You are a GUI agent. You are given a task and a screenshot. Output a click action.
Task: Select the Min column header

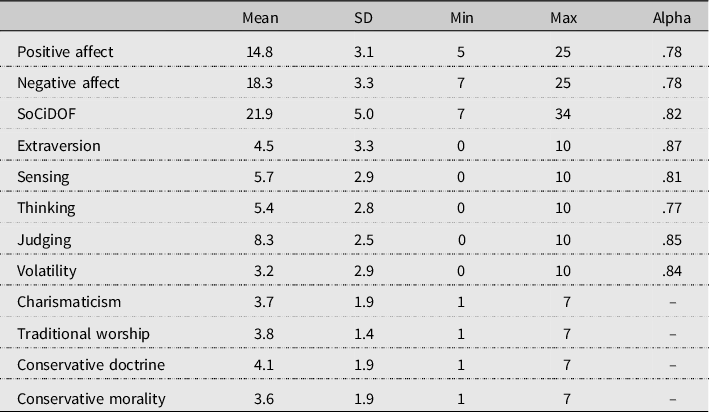(x=462, y=18)
